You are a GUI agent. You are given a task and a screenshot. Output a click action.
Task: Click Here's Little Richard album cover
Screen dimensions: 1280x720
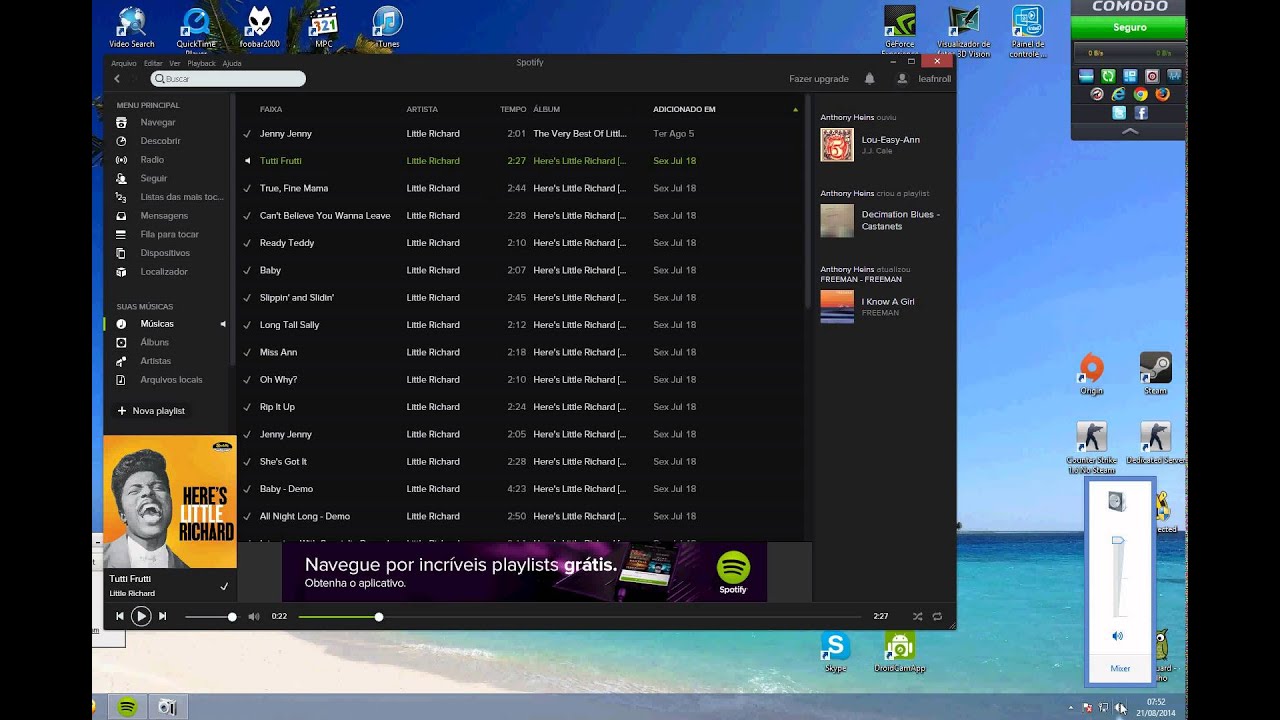tap(170, 502)
